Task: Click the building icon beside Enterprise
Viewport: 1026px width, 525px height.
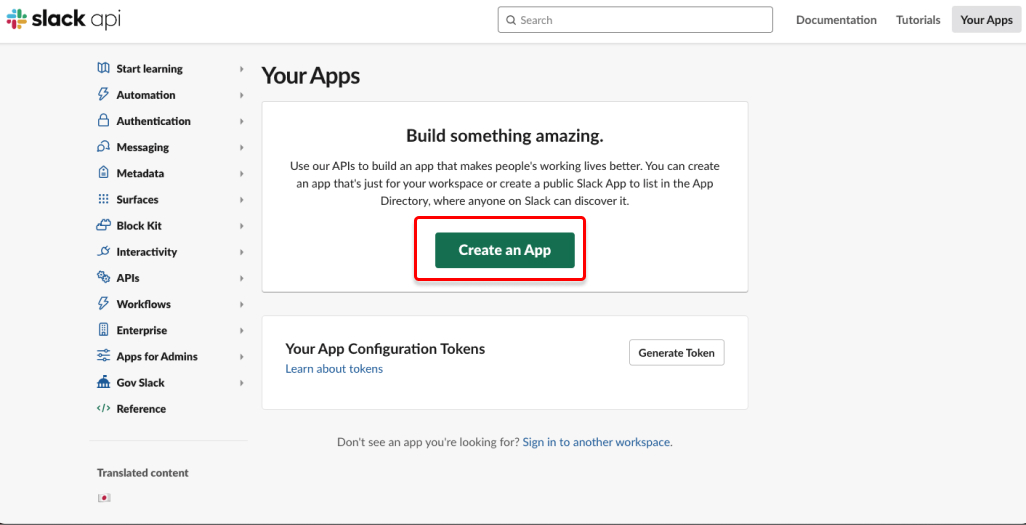Action: click(x=103, y=330)
